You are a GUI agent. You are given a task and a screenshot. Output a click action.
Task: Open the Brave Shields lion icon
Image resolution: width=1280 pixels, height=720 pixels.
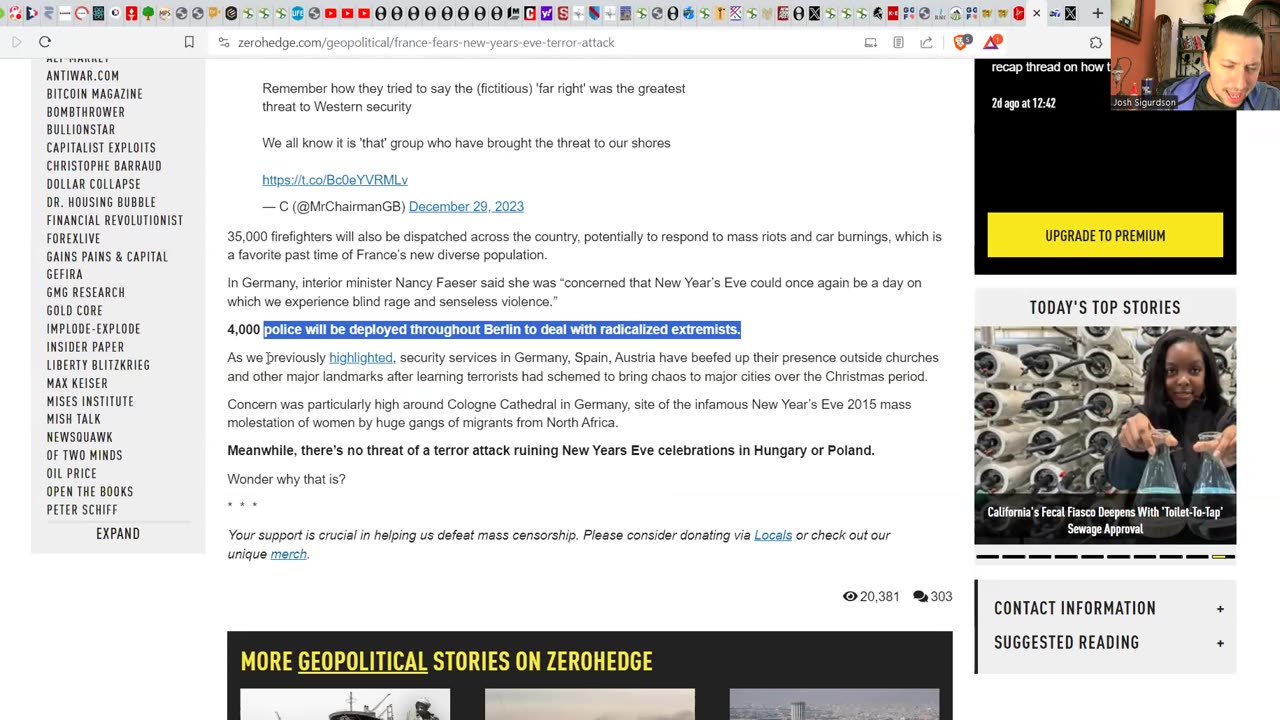click(962, 42)
